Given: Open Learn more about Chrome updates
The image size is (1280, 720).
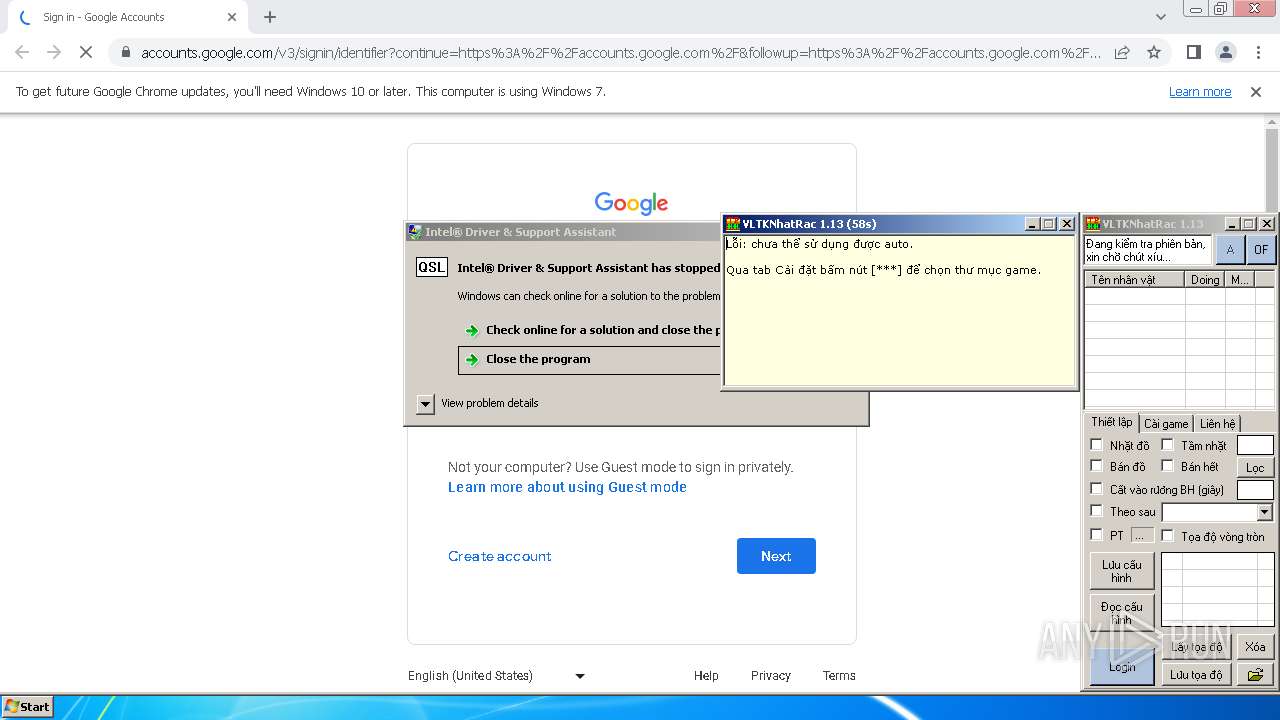Looking at the screenshot, I should click(x=1200, y=92).
